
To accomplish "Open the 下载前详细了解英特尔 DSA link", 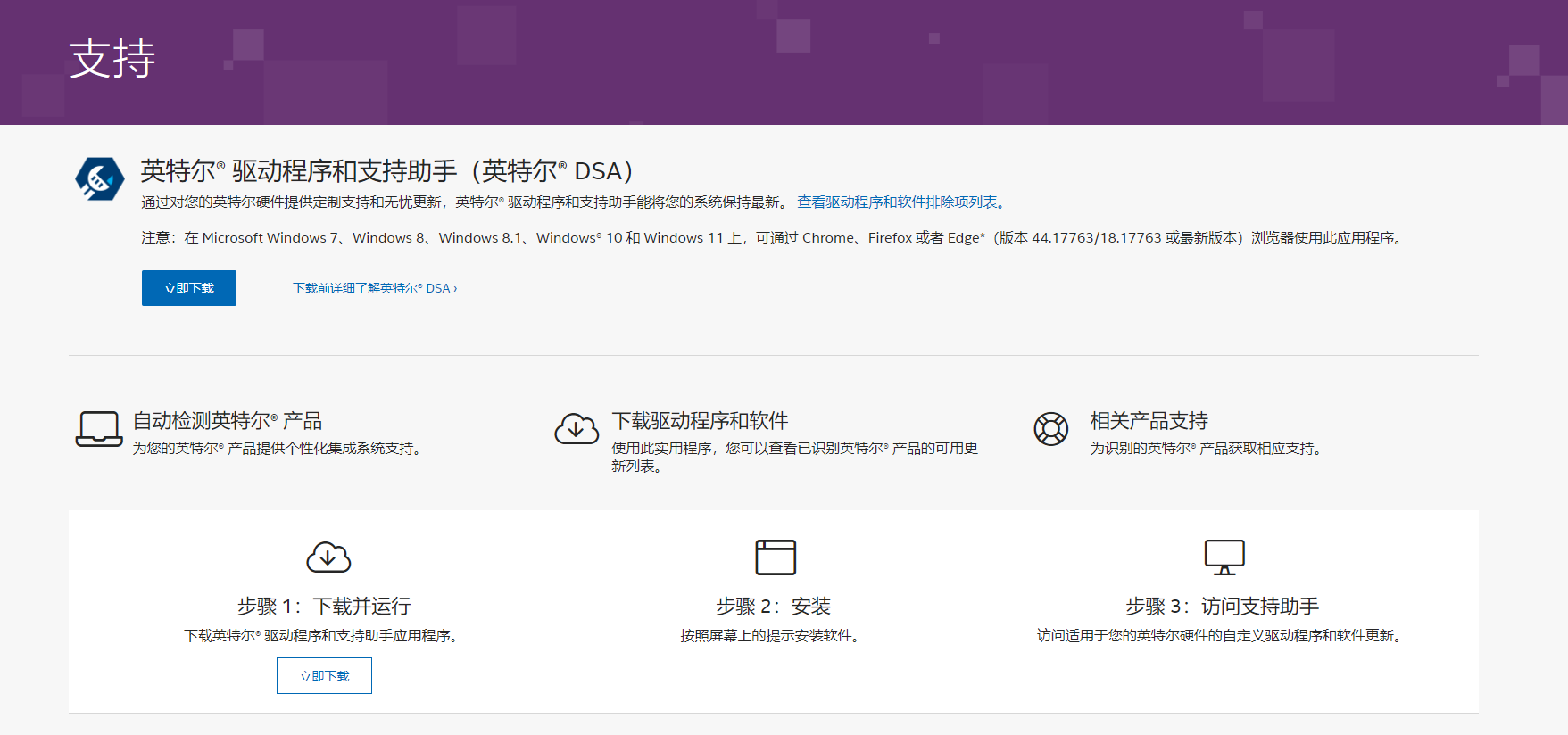I will [375, 288].
